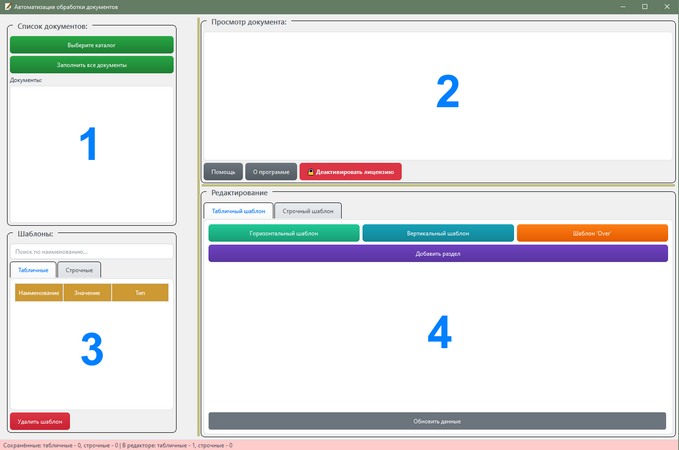The height and width of the screenshot is (450, 679).
Task: Click the green Выберите каталог button
Action: pyautogui.click(x=92, y=45)
